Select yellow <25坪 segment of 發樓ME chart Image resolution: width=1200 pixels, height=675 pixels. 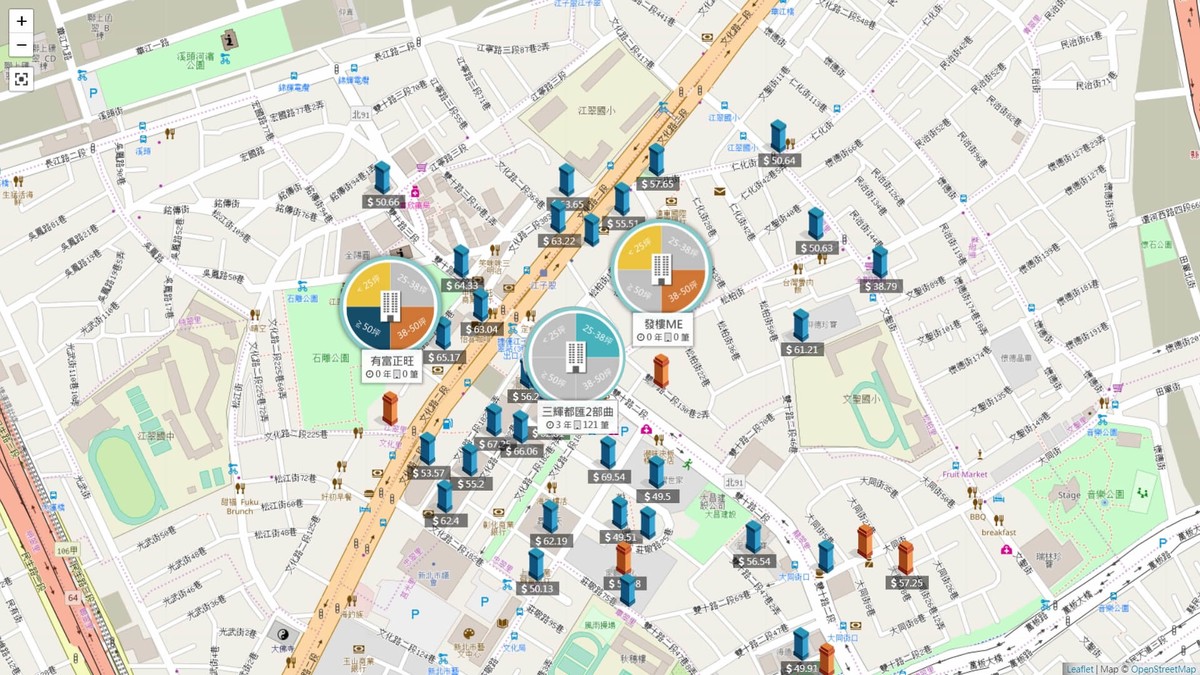637,247
